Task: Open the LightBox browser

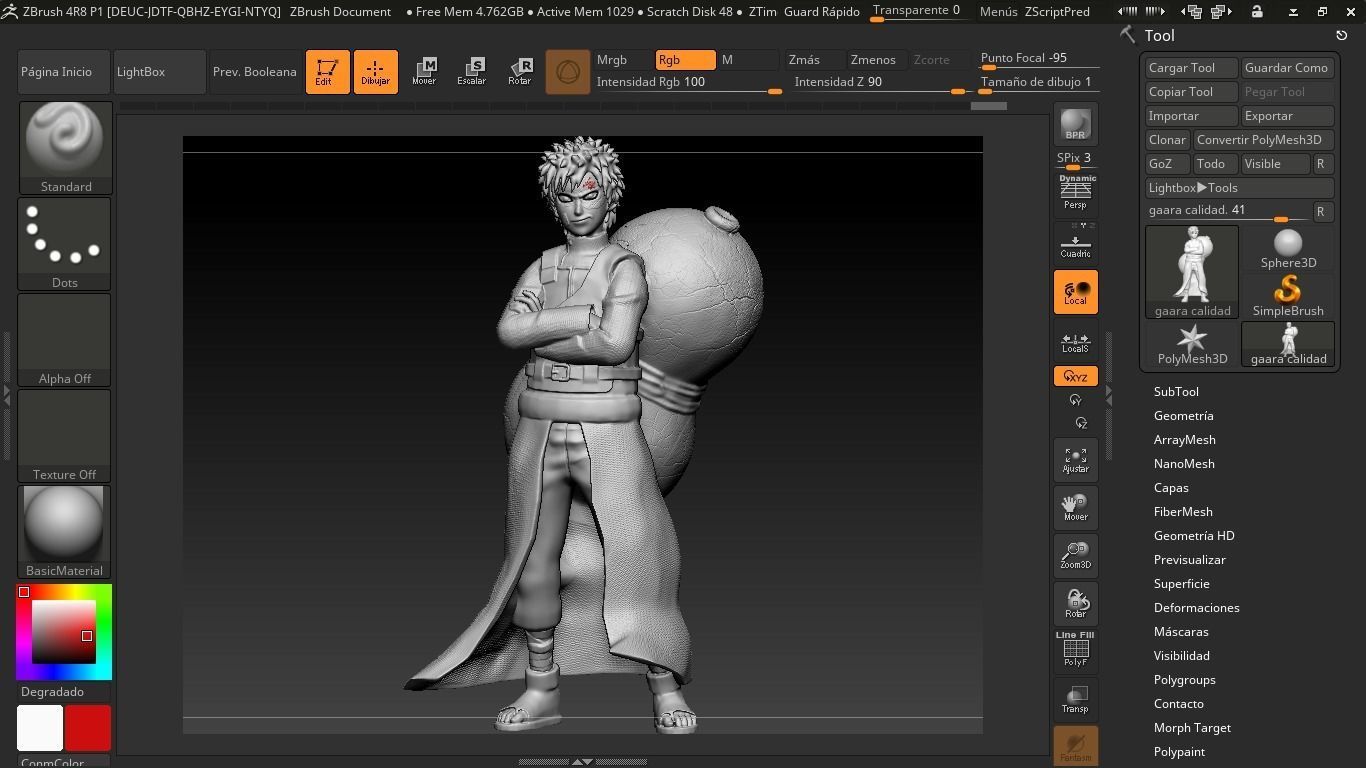Action: (160, 72)
